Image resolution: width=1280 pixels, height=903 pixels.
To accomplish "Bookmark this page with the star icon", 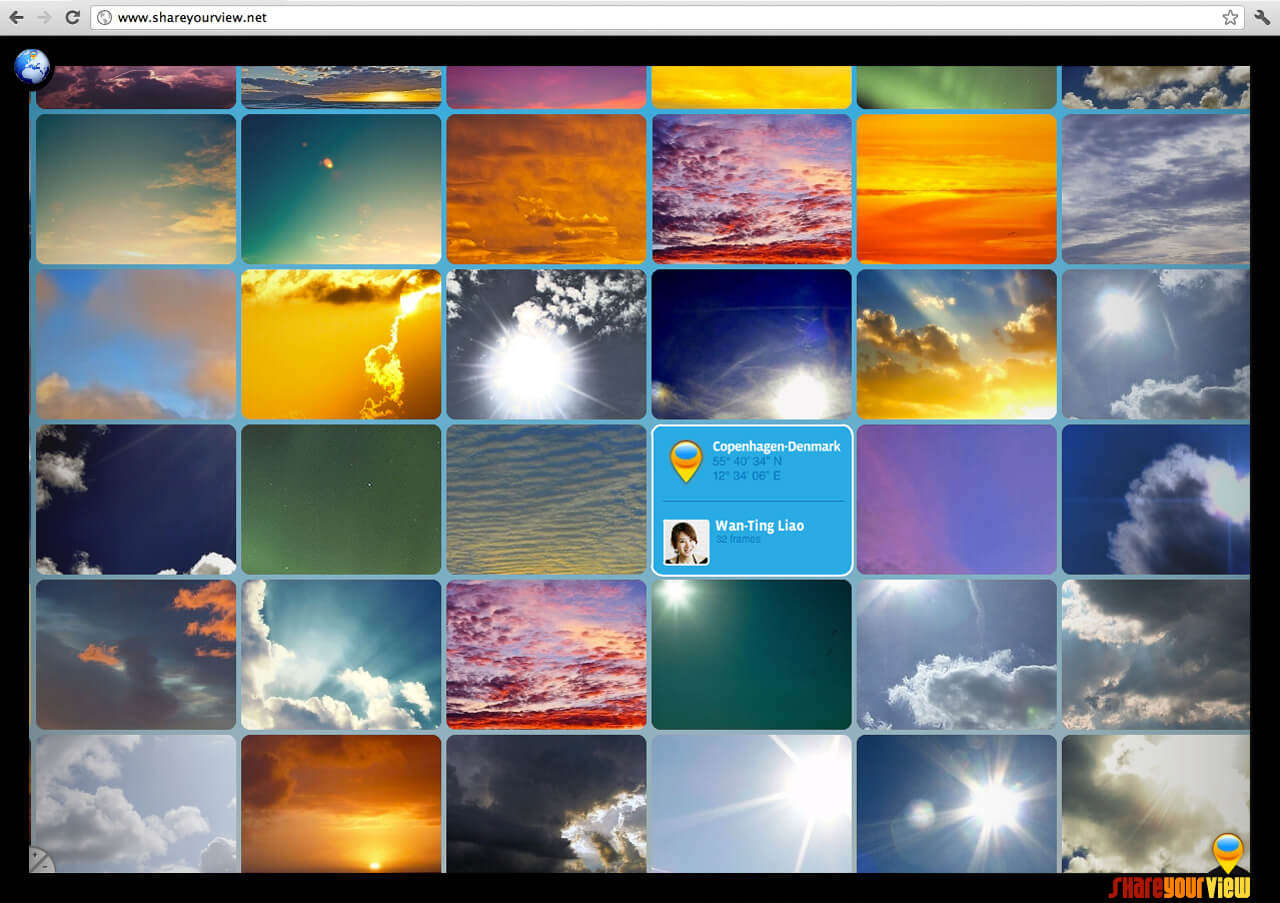I will [x=1230, y=17].
